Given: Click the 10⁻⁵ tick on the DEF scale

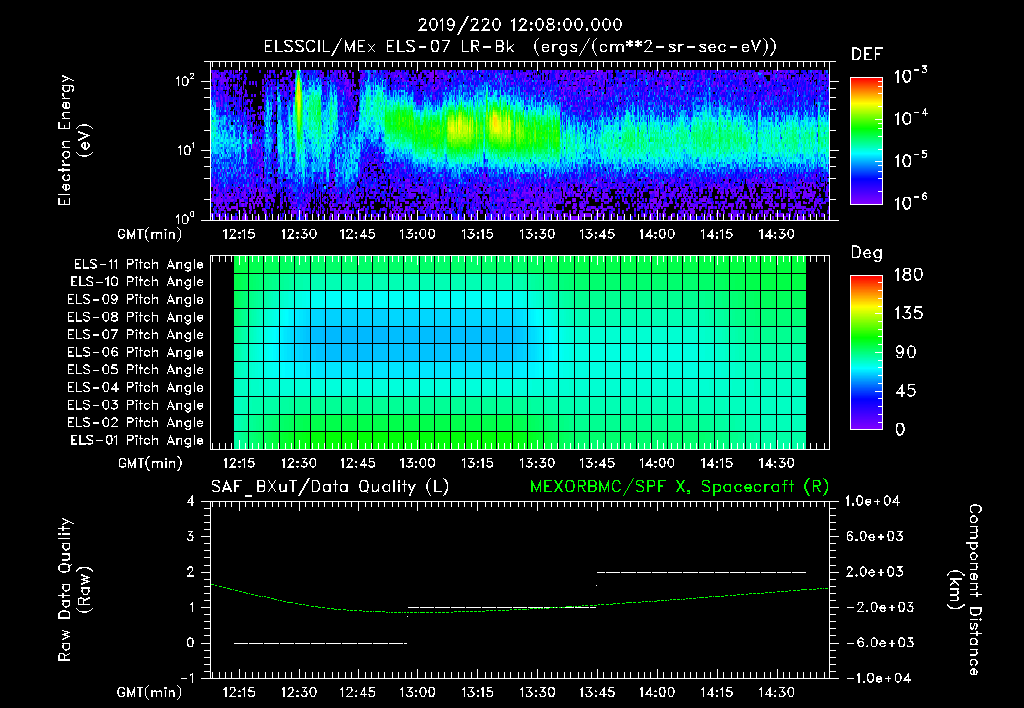Looking at the screenshot, I should 910,160.
